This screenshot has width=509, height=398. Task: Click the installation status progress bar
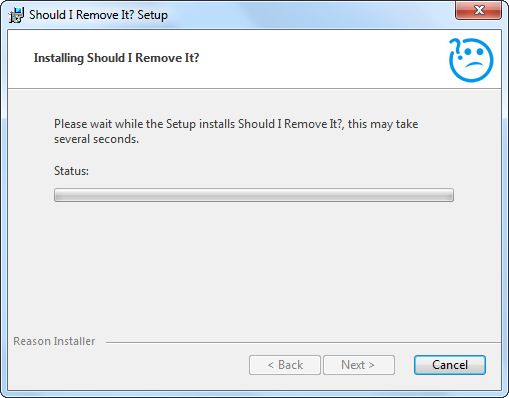pyautogui.click(x=254, y=195)
